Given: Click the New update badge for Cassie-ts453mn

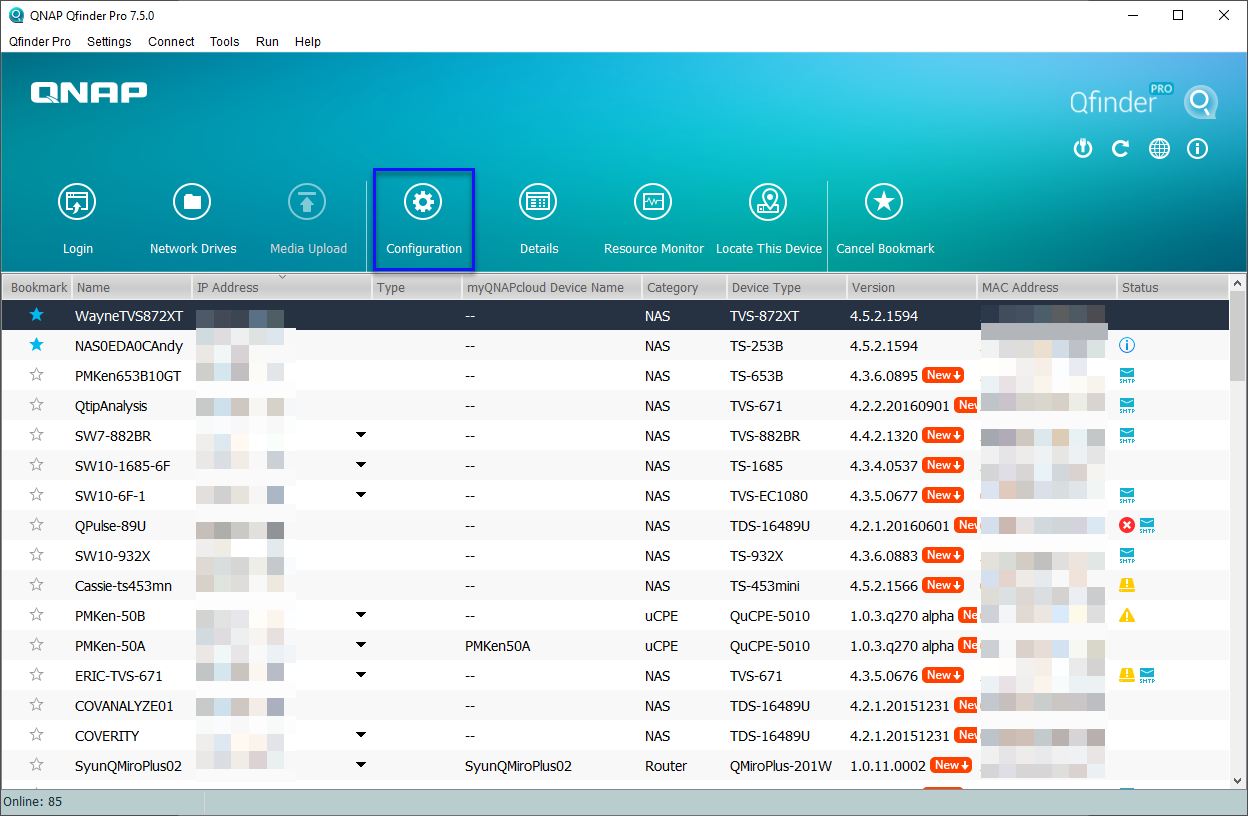Looking at the screenshot, I should [x=943, y=585].
